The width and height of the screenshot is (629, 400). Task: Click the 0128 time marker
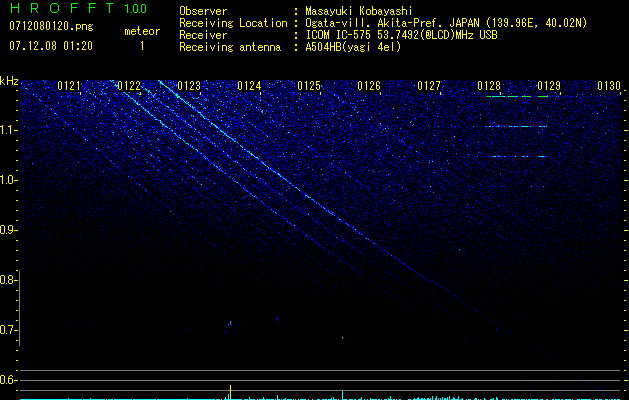[x=489, y=86]
